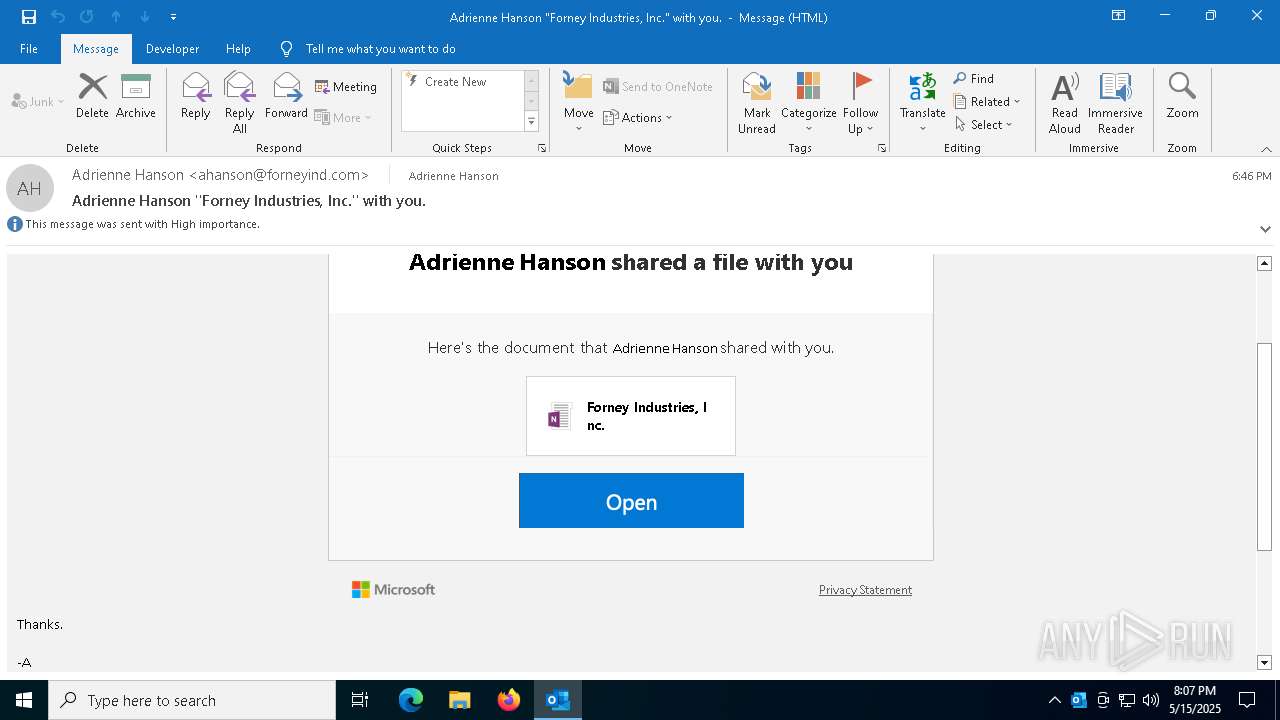Click the High importance info bar
This screenshot has height=720, width=1280.
click(x=134, y=224)
